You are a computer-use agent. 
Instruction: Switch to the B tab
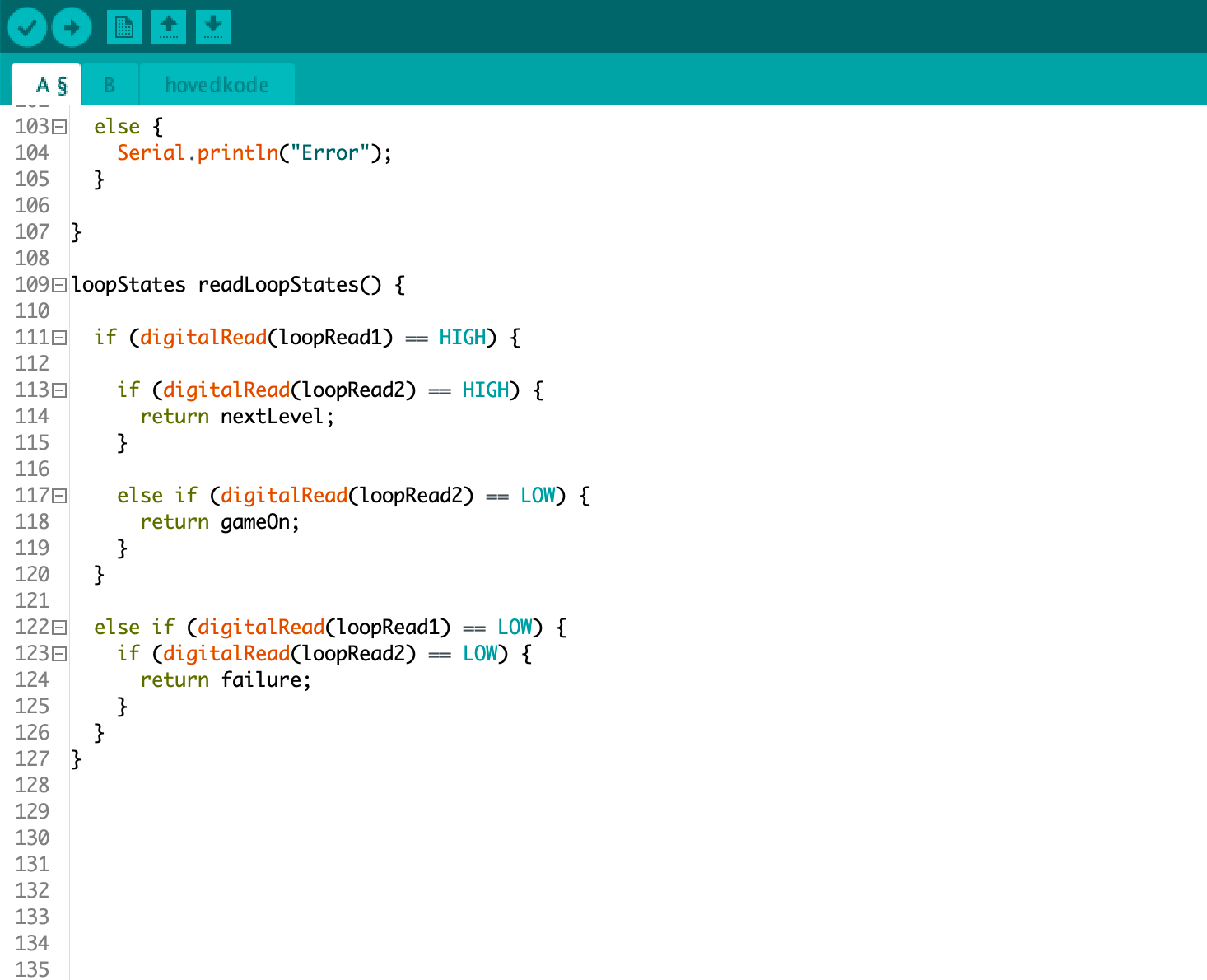tap(110, 85)
